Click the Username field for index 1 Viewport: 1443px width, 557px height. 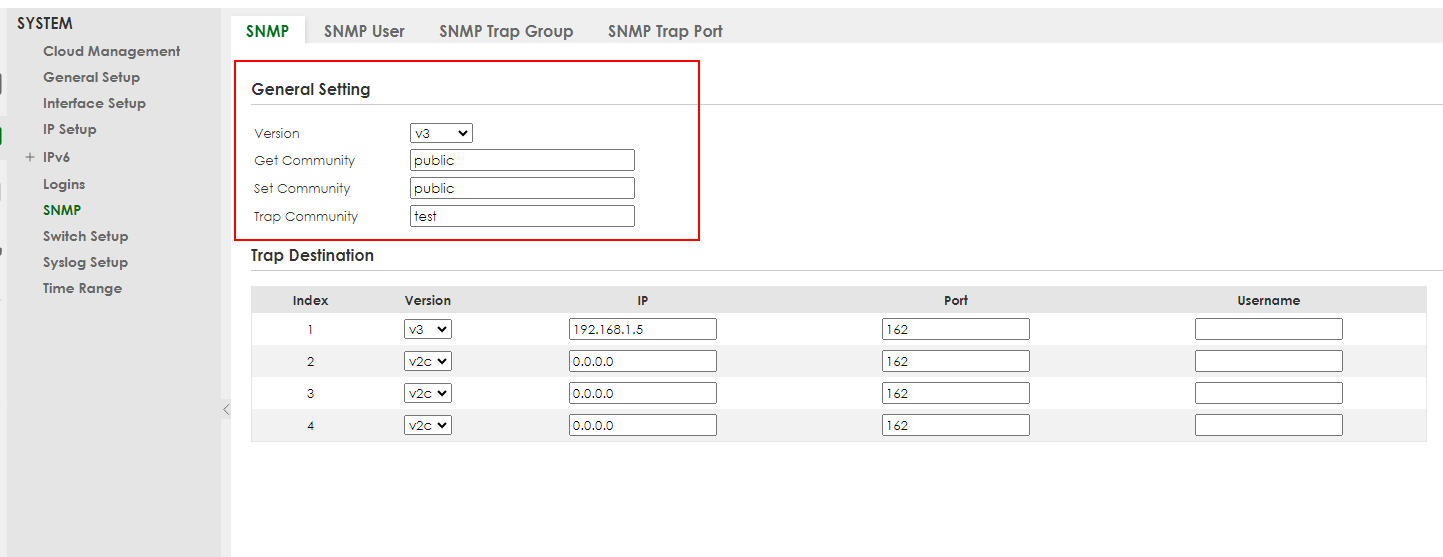click(1268, 329)
